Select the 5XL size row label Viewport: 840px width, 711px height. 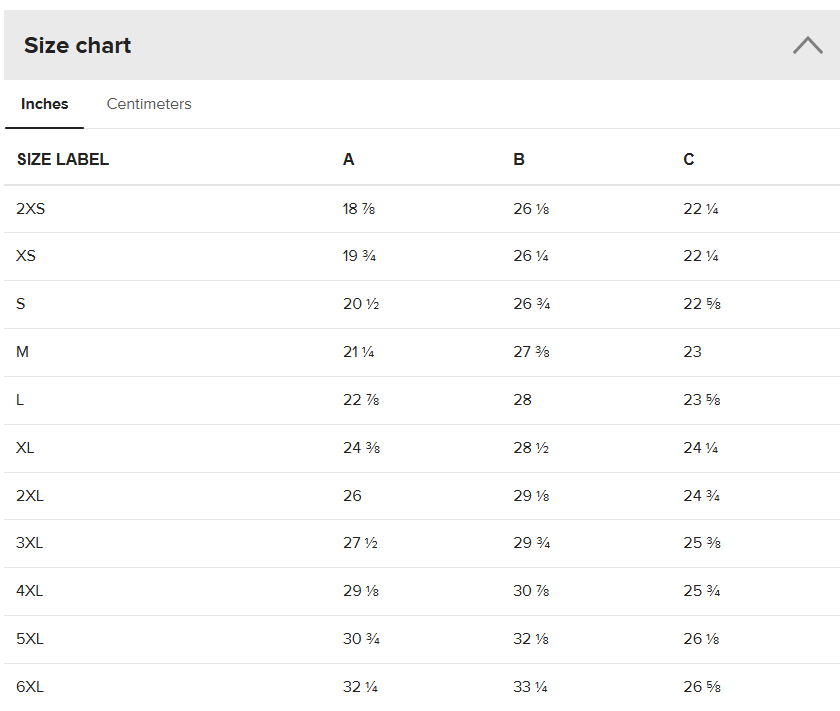point(30,639)
